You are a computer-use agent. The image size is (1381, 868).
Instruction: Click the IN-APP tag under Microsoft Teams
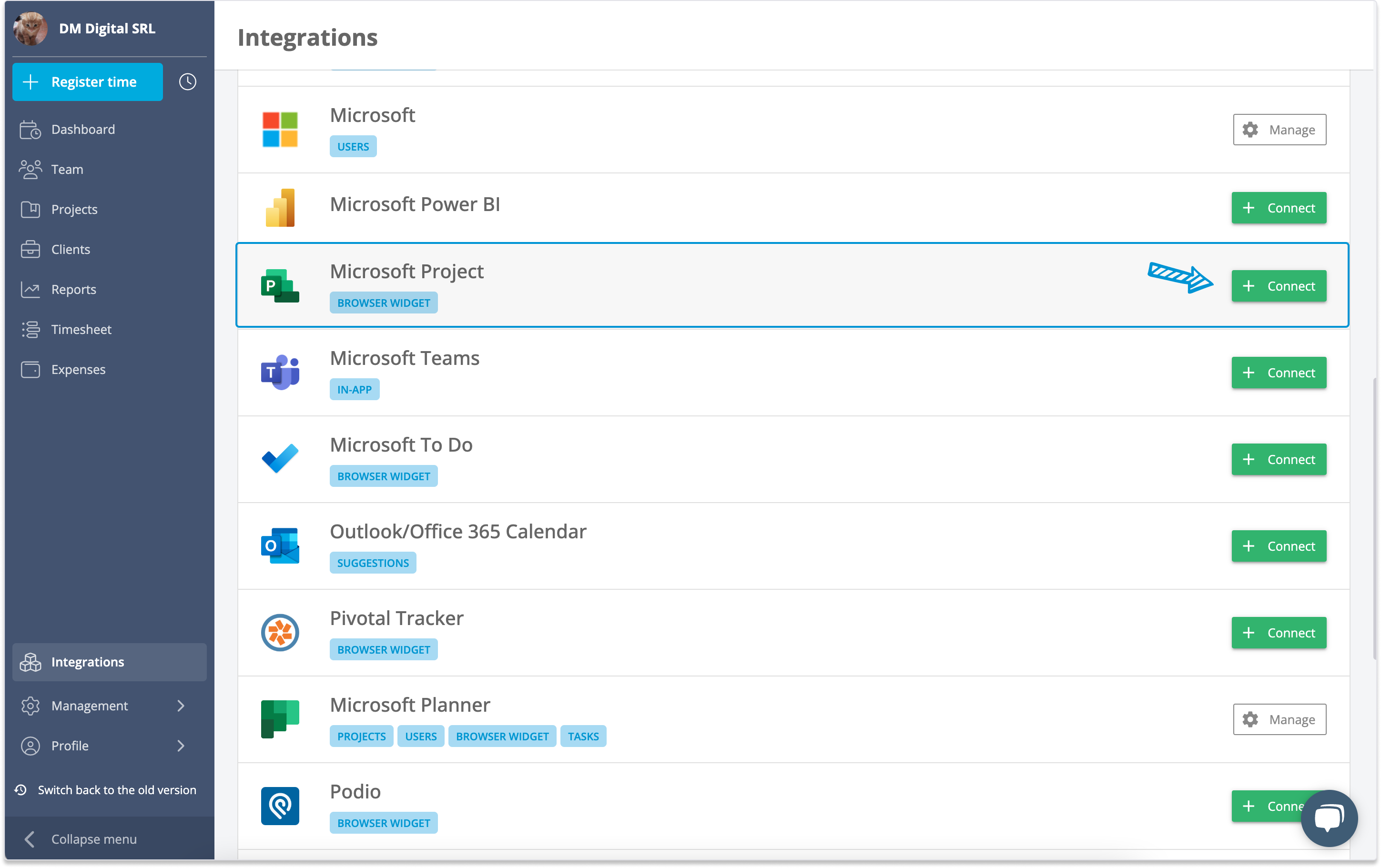coord(355,389)
